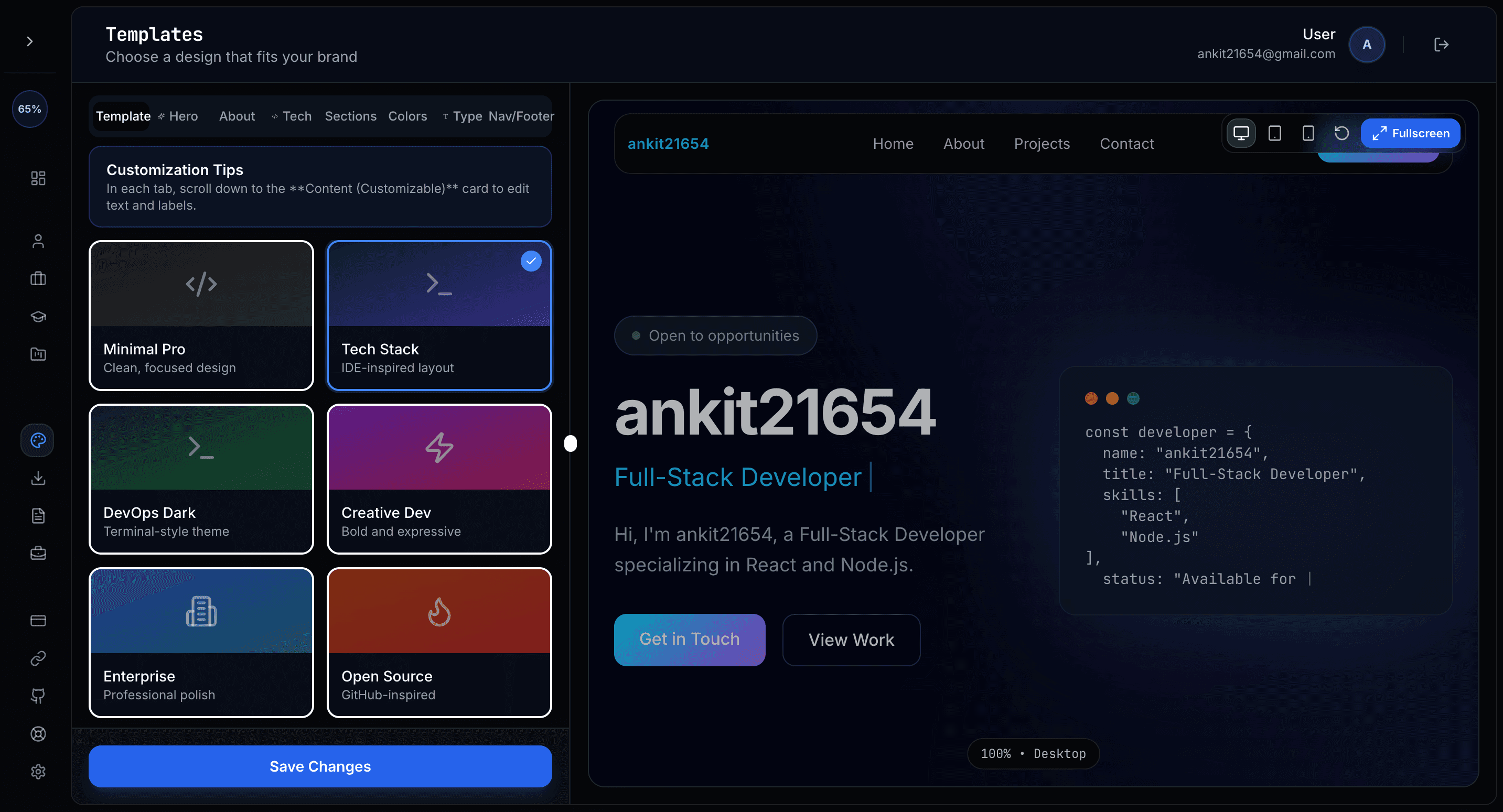1503x812 pixels.
Task: Choose the Minimal Pro template card
Action: [x=201, y=316]
